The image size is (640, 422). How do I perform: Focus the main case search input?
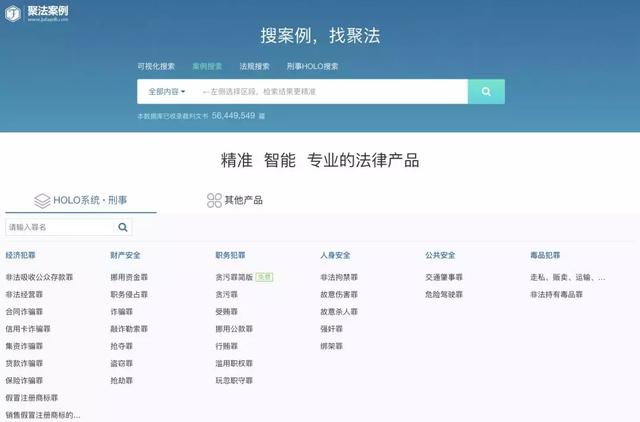tap(333, 91)
